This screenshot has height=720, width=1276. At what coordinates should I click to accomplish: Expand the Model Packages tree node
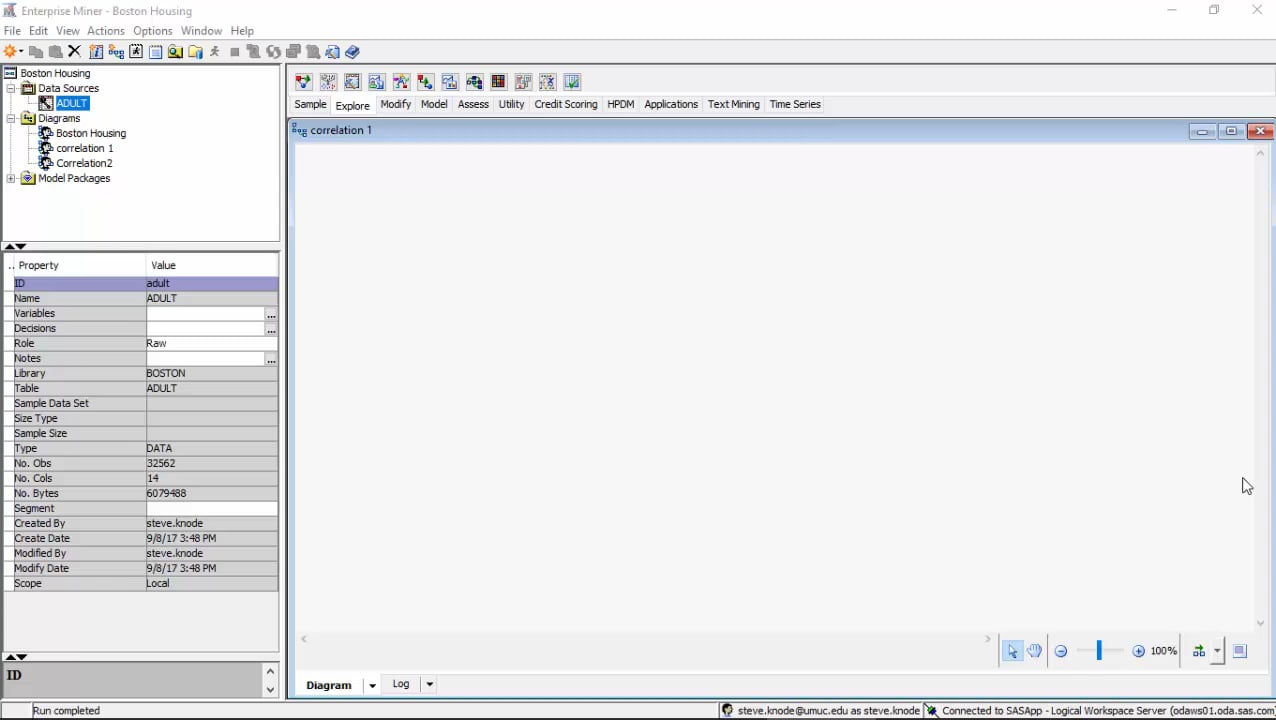[11, 178]
